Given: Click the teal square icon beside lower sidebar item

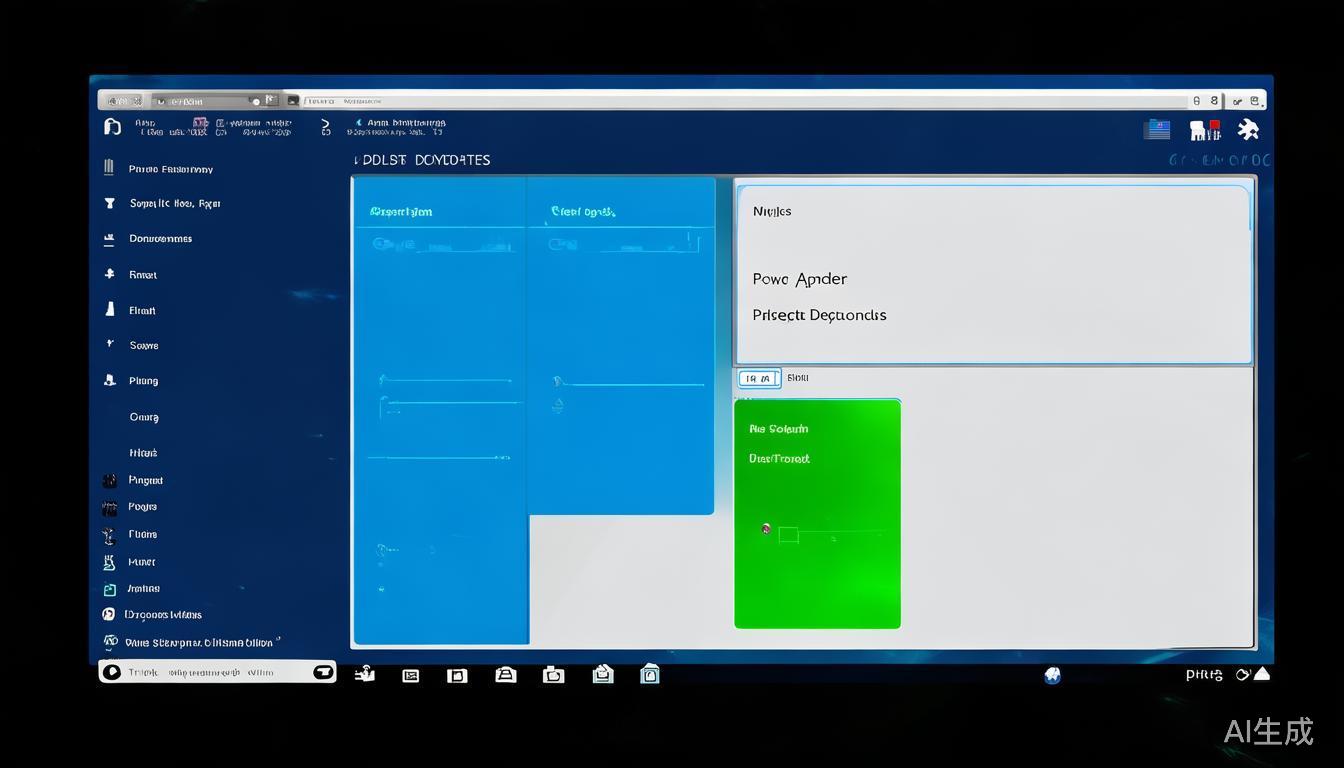Looking at the screenshot, I should click(109, 589).
